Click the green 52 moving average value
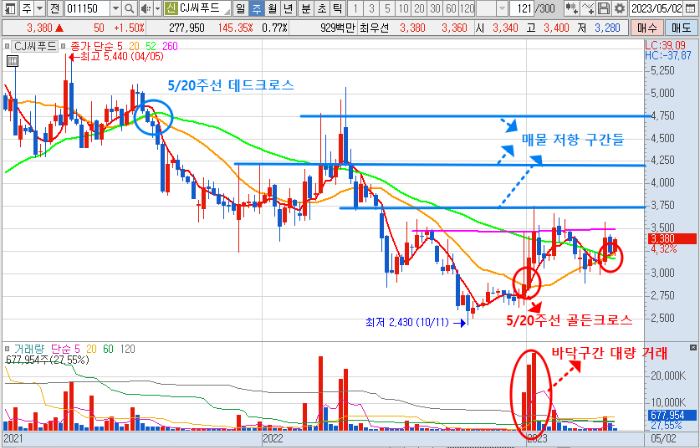The width and height of the screenshot is (700, 448). point(151,46)
